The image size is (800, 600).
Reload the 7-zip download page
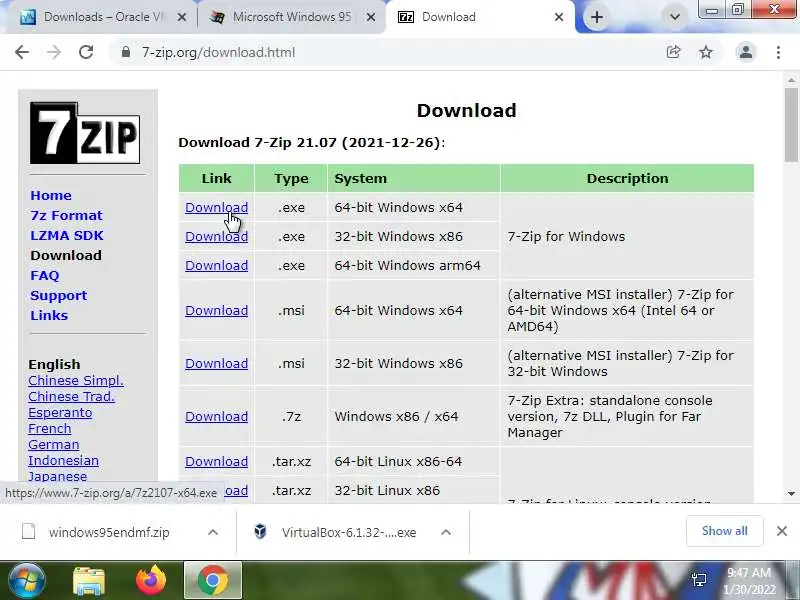86,52
